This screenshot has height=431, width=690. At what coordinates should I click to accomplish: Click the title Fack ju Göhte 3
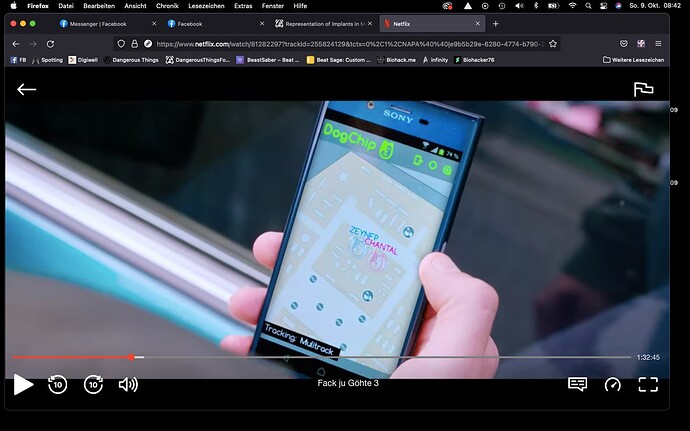(x=348, y=383)
